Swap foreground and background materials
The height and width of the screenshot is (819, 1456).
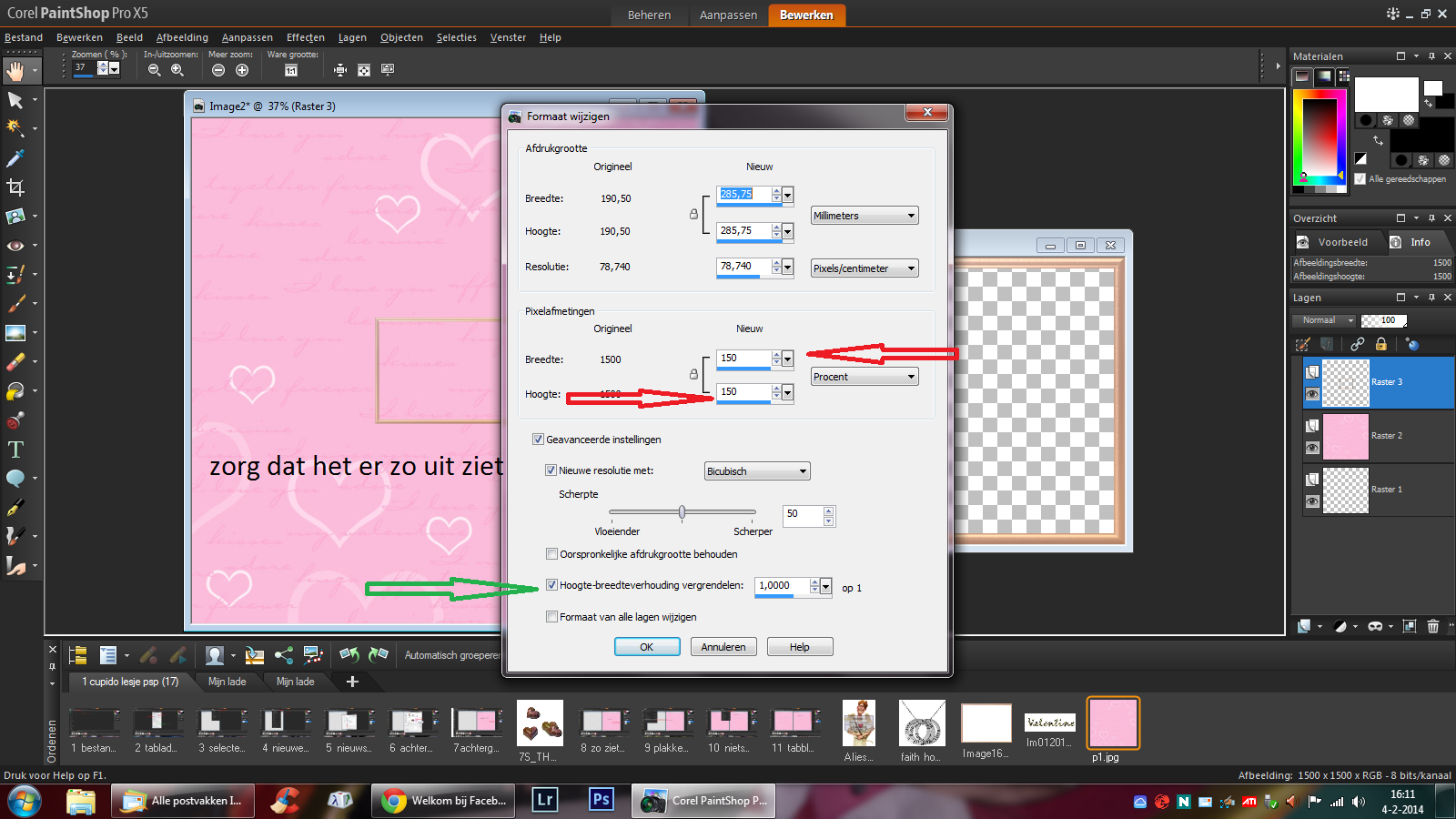(x=1379, y=140)
